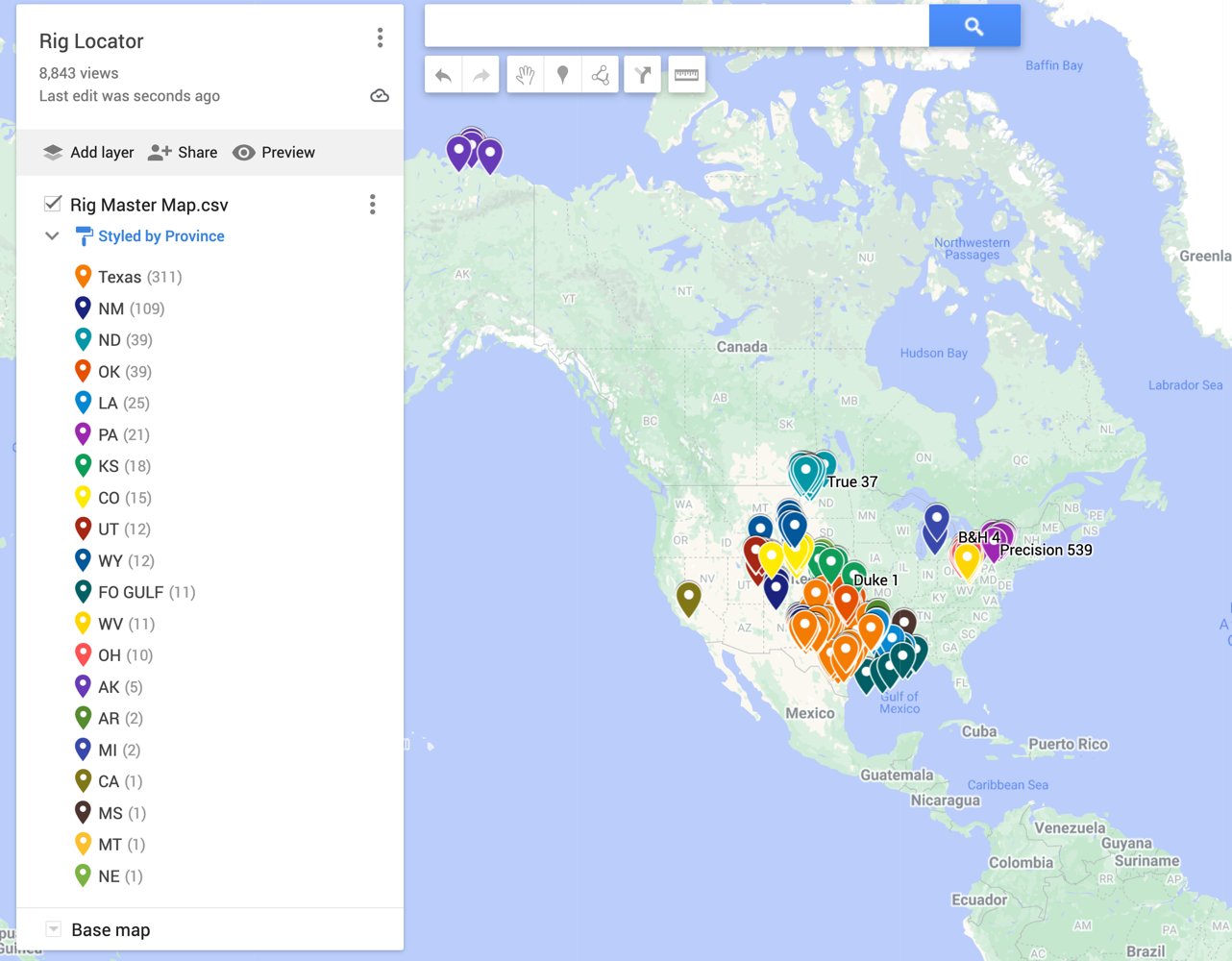Select the Add marker tool
The image size is (1232, 961).
point(562,74)
